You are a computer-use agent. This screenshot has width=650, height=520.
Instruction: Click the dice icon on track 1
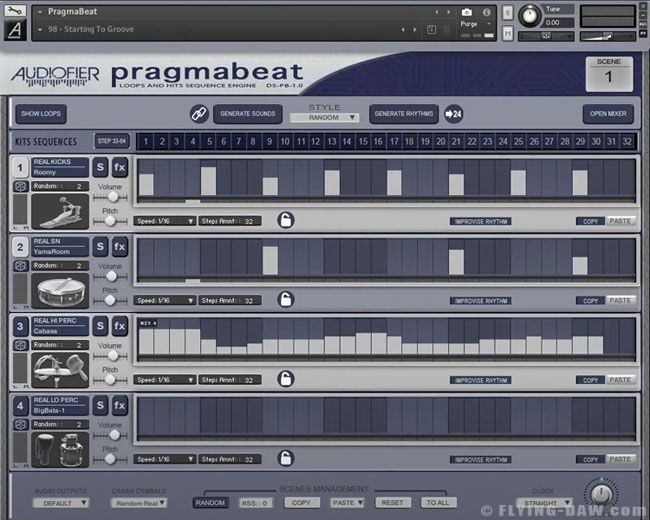pos(20,186)
